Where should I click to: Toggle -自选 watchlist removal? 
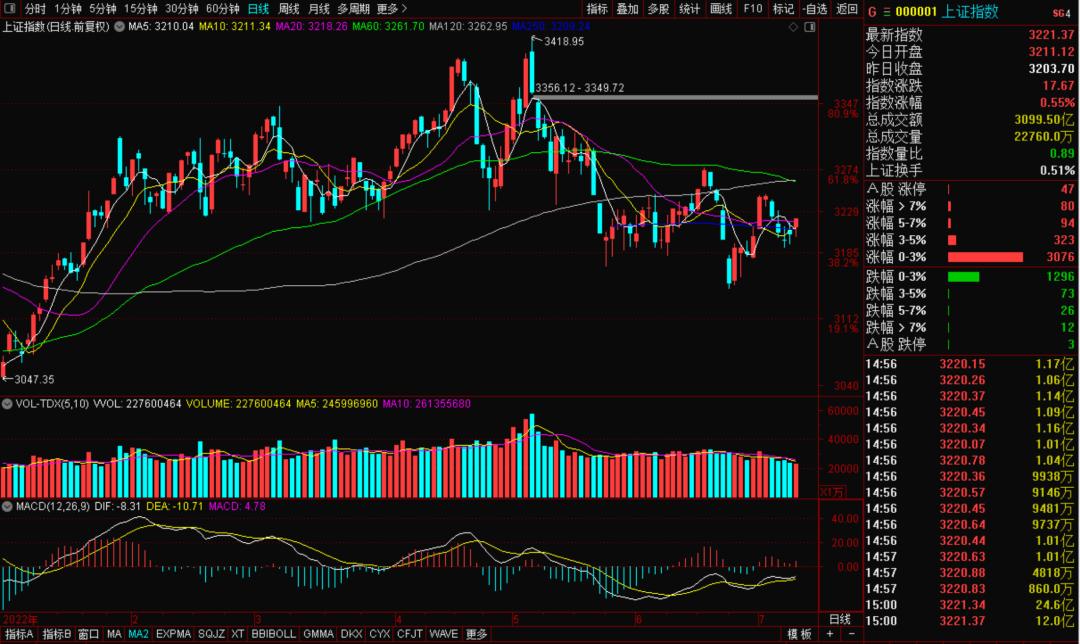click(x=816, y=8)
